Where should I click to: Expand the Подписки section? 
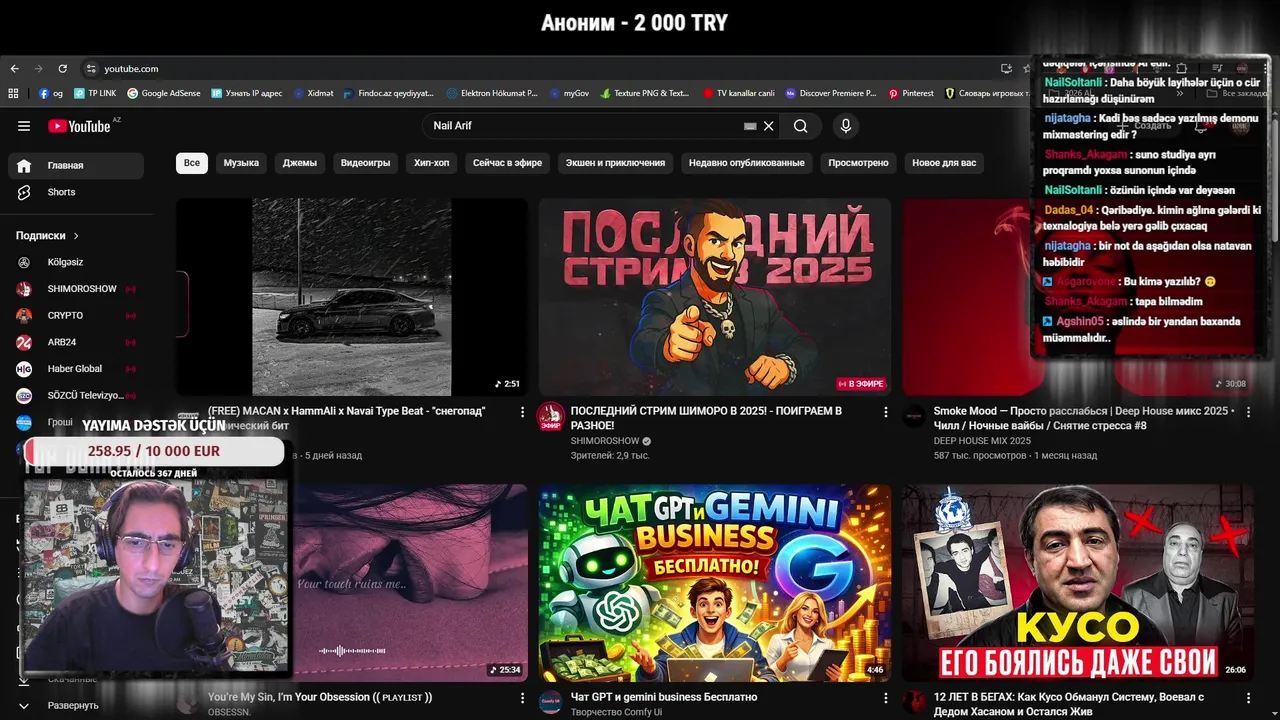tap(47, 236)
